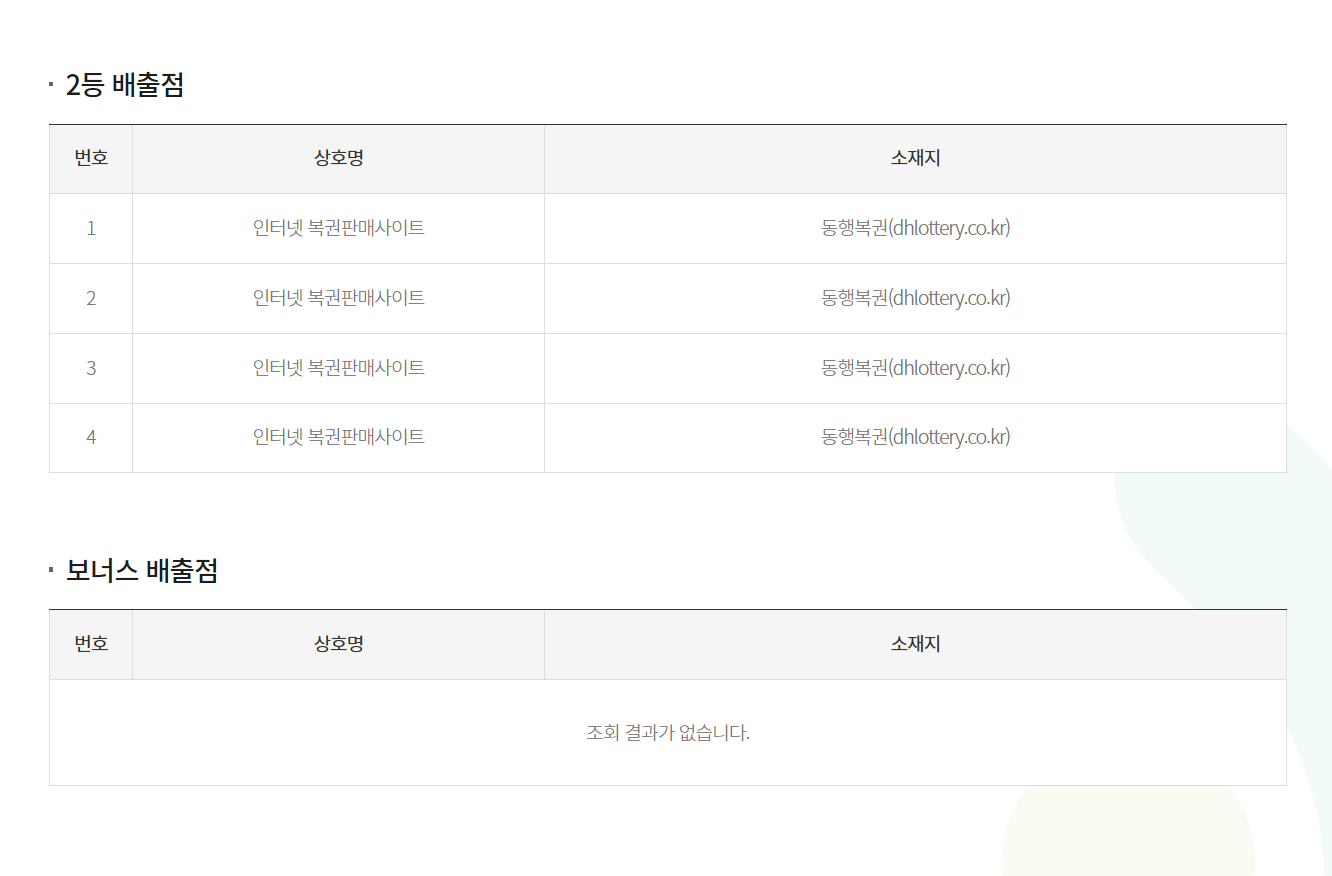The image size is (1332, 876).
Task: Select row number 1 cell
Action: [x=91, y=228]
